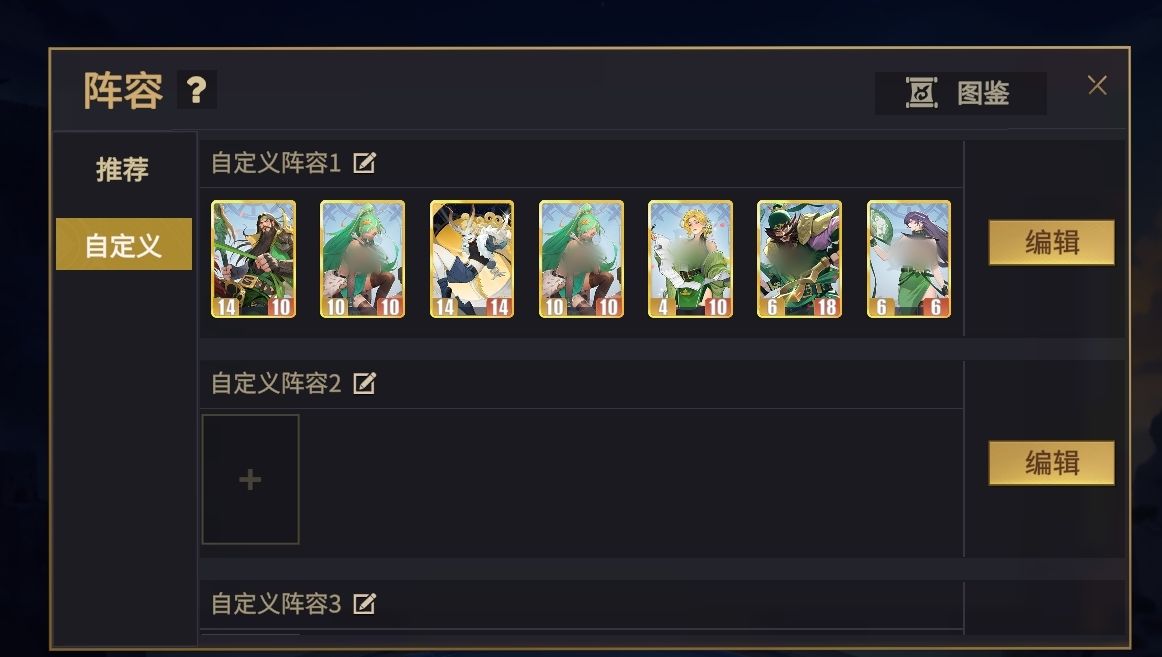Select the first green-haired card 10/10
Viewport: 1162px width, 657px height.
point(362,259)
